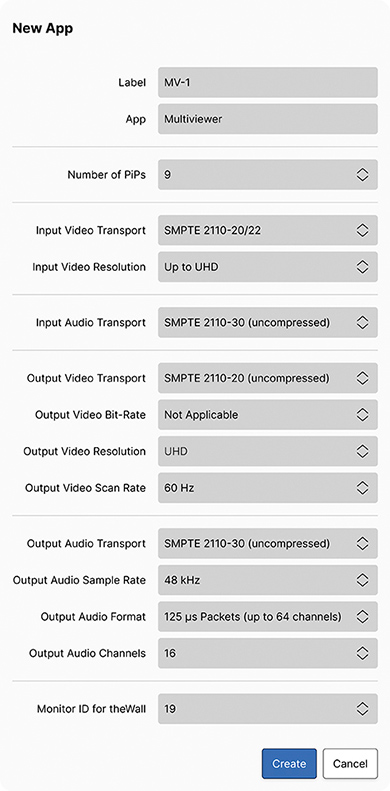Open the Output Audio Transport dropdown
Viewport: 390px width, 791px height.
267,543
